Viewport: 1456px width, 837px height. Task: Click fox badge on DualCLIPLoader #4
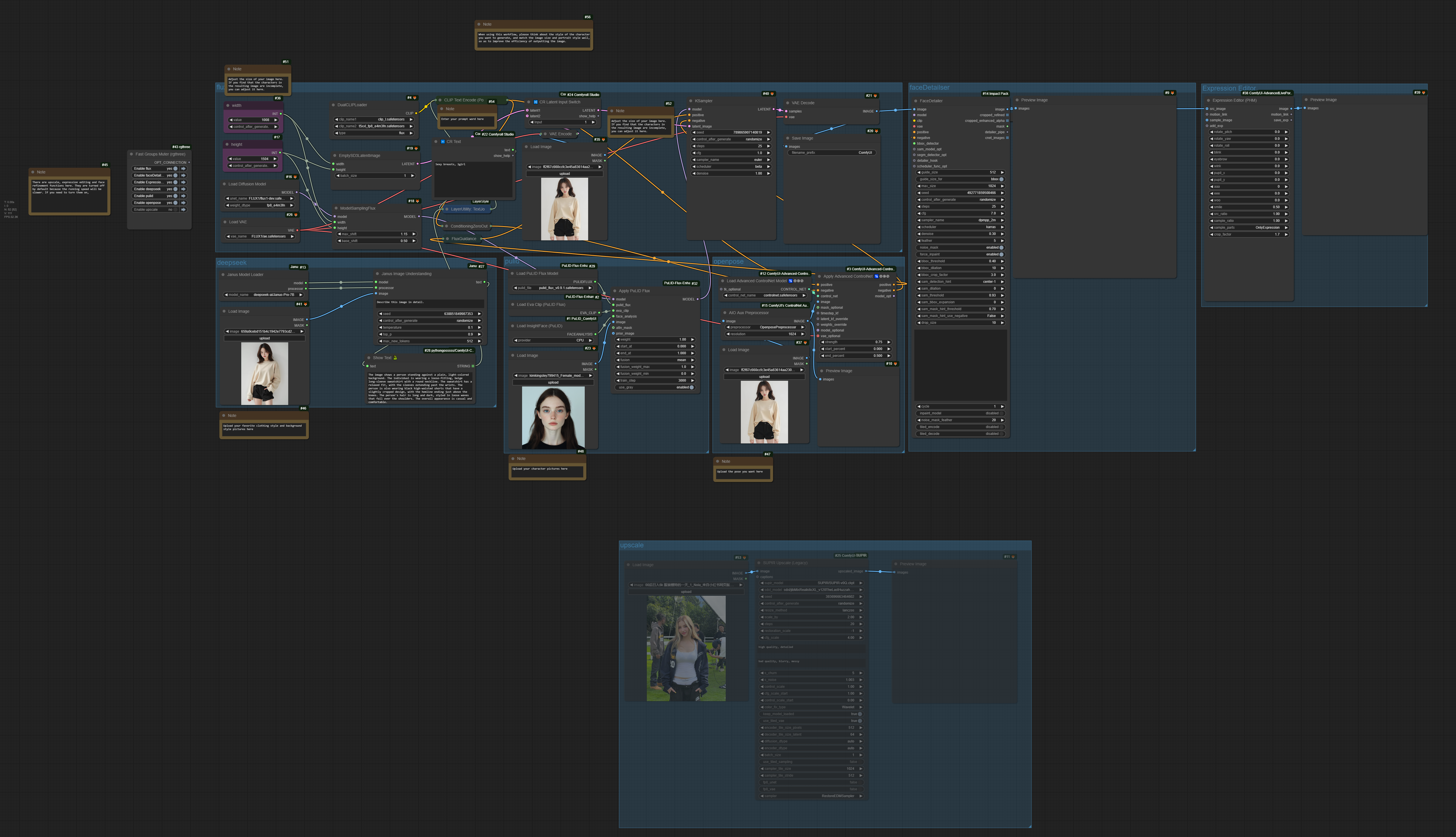pyautogui.click(x=414, y=98)
